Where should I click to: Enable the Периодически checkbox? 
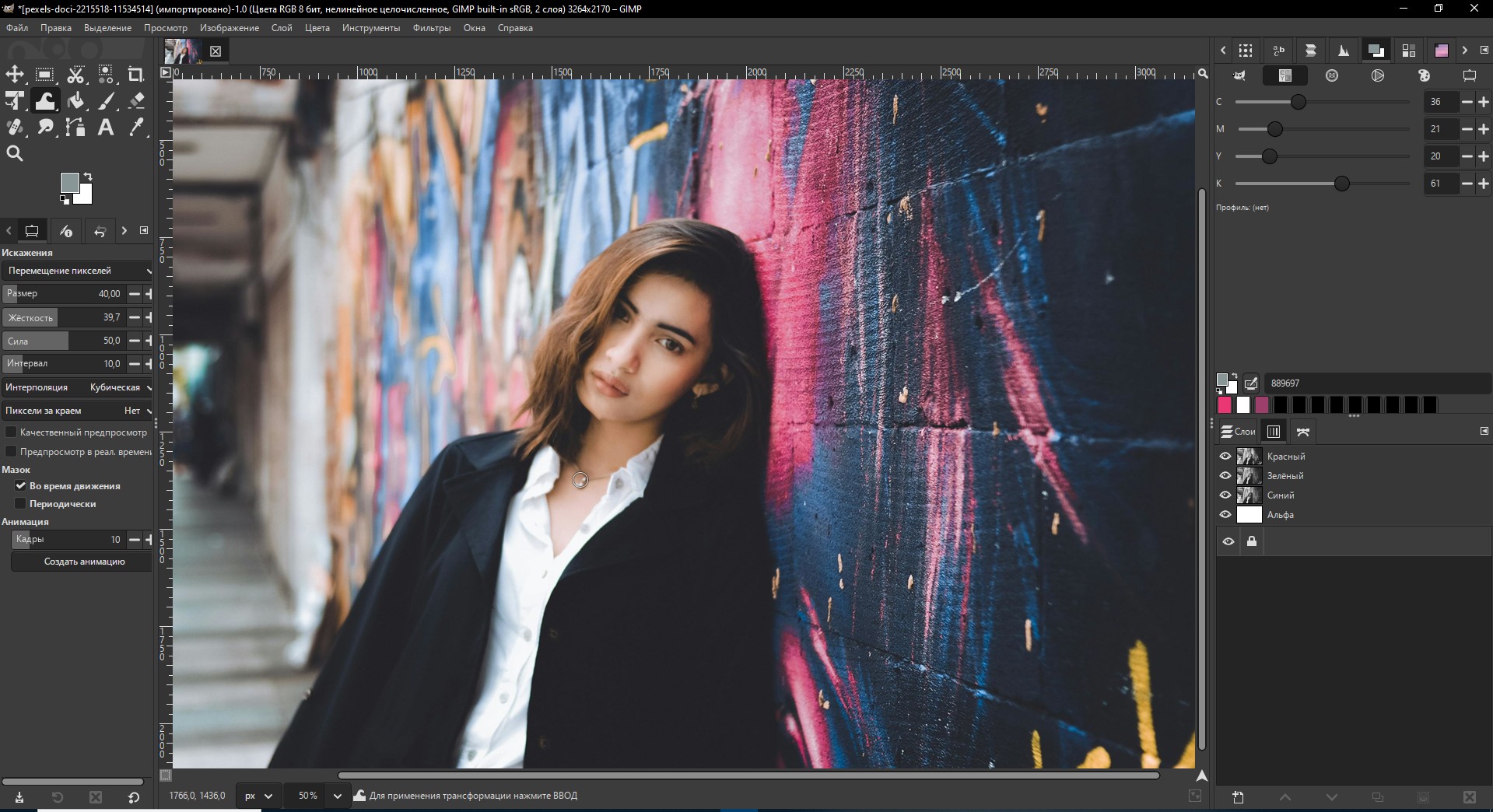coord(21,504)
